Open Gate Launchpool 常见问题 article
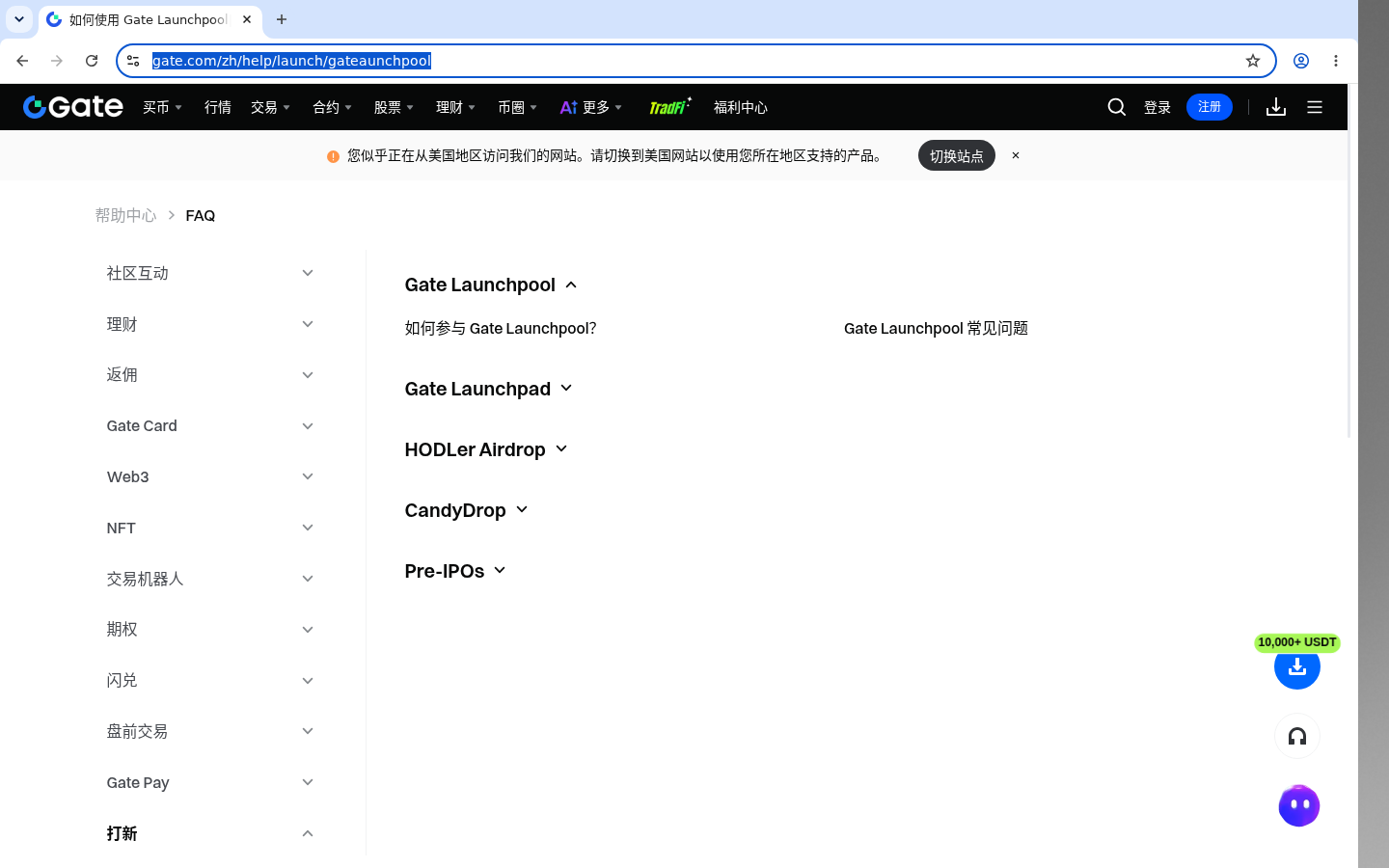Screen dimensions: 1389x868 tap(936, 328)
